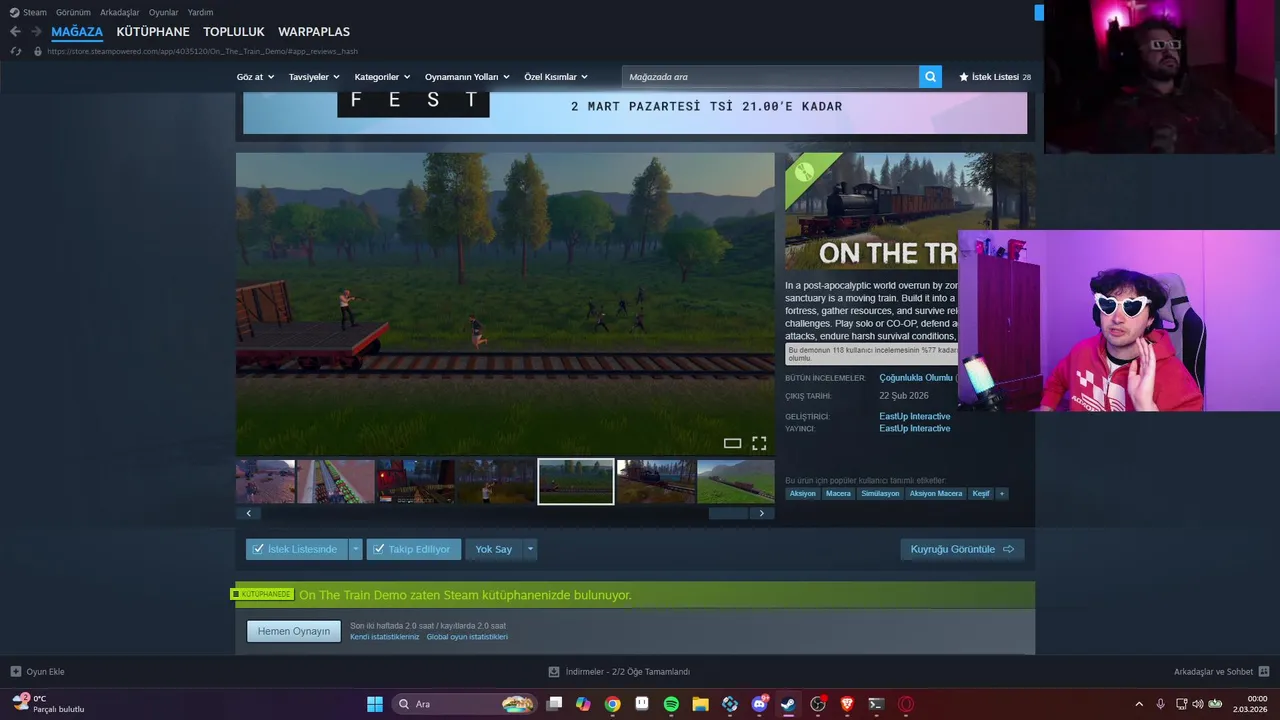1280x720 pixels.
Task: Open Opera browser from the taskbar
Action: pyautogui.click(x=906, y=704)
